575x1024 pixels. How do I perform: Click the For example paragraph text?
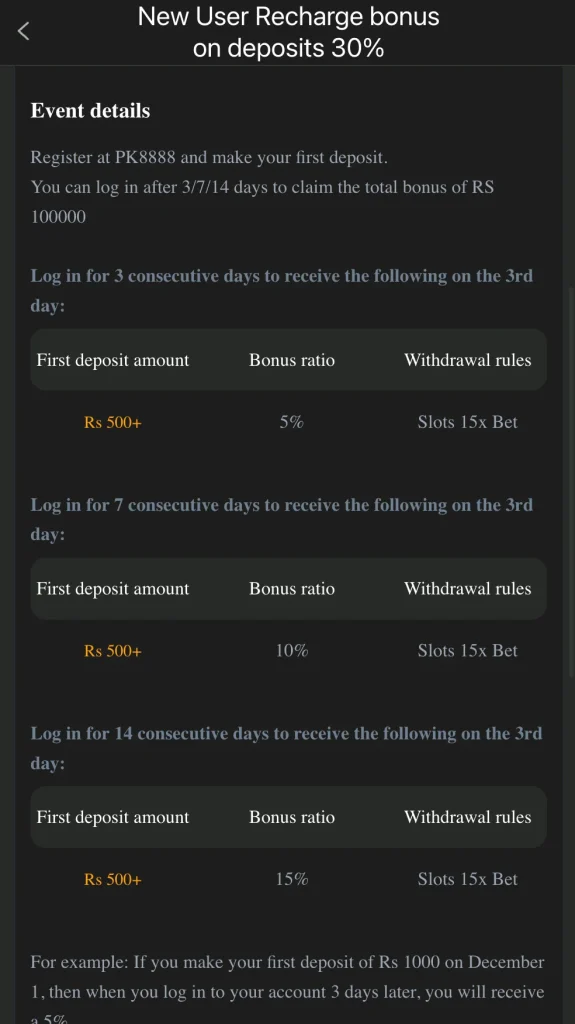[288, 991]
